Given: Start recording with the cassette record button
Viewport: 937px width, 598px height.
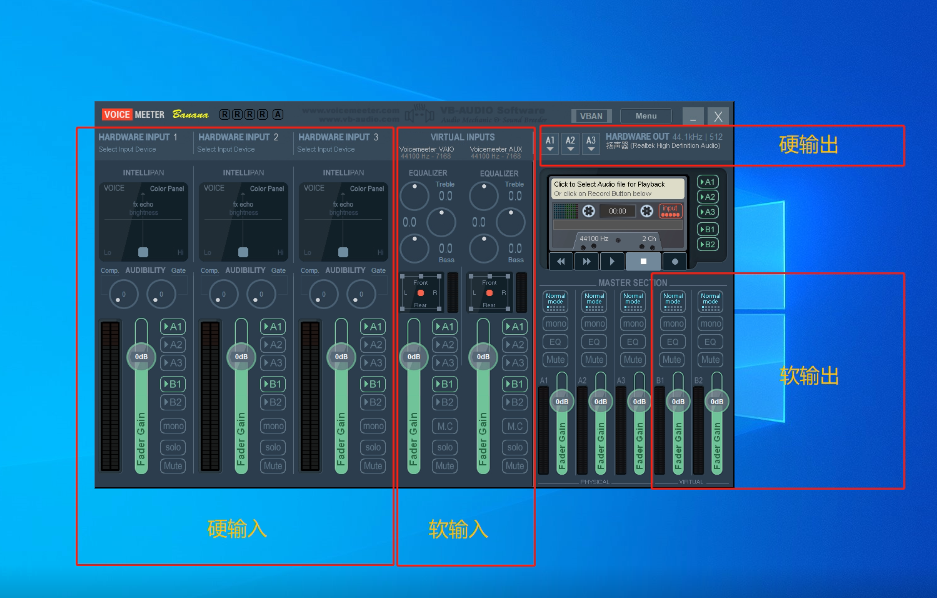Looking at the screenshot, I should 675,261.
